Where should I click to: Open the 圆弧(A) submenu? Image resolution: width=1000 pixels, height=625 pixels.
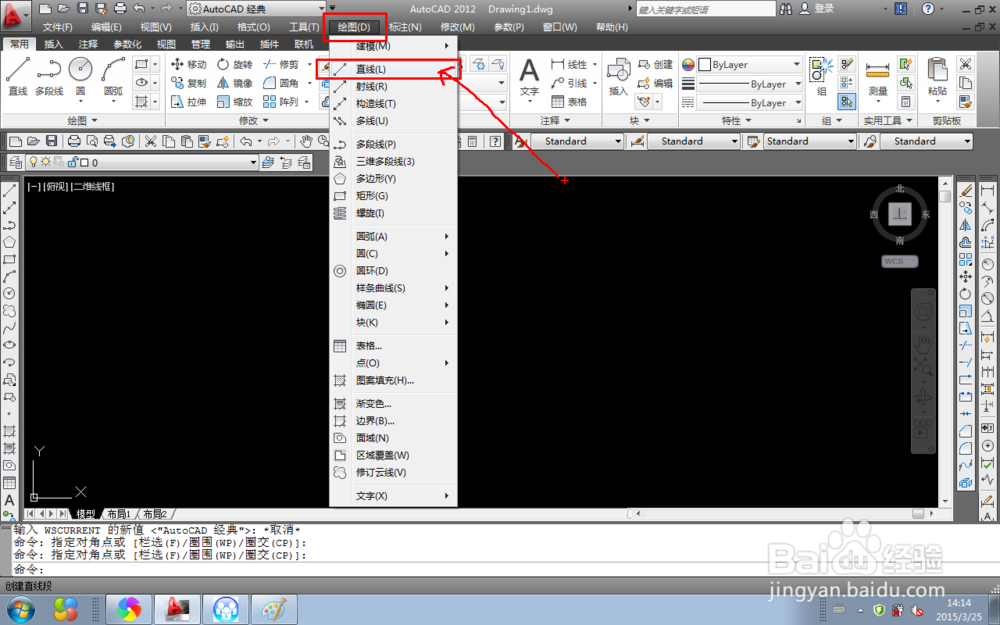point(393,237)
